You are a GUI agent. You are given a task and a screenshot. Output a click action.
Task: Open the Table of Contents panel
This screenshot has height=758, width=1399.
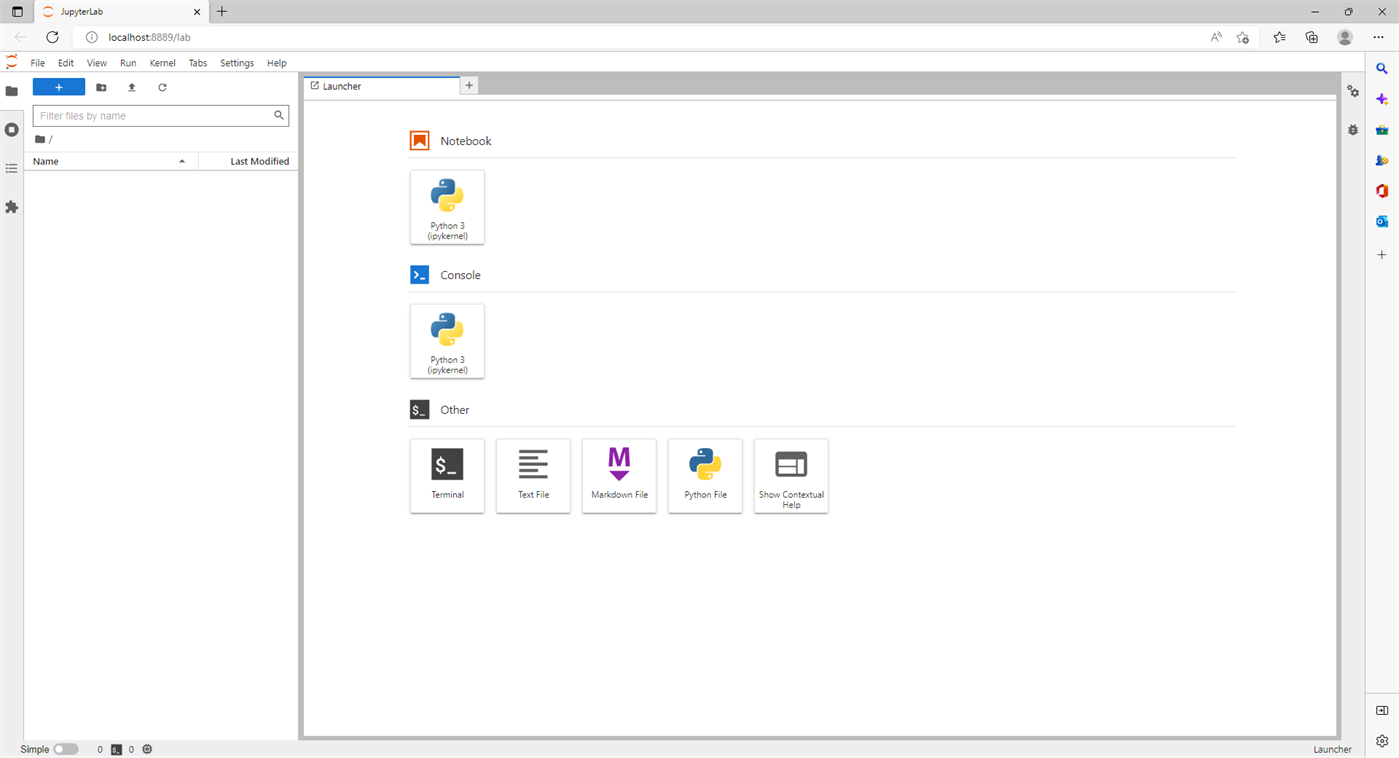point(12,168)
